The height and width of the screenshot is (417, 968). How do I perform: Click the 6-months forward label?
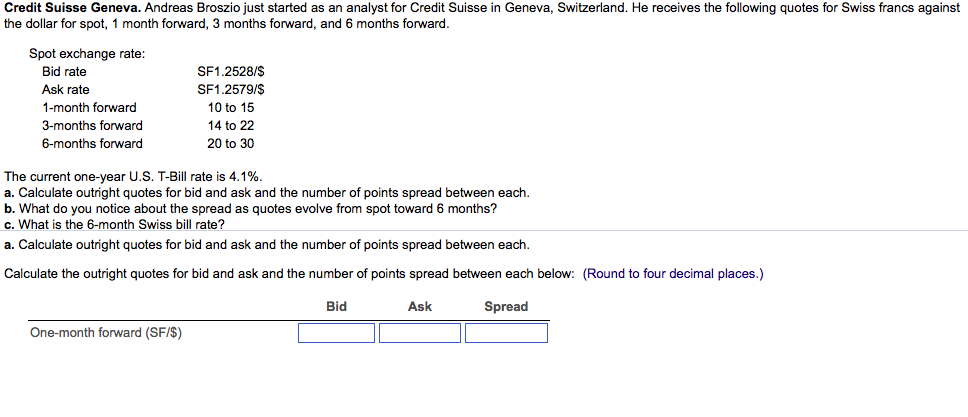click(92, 144)
